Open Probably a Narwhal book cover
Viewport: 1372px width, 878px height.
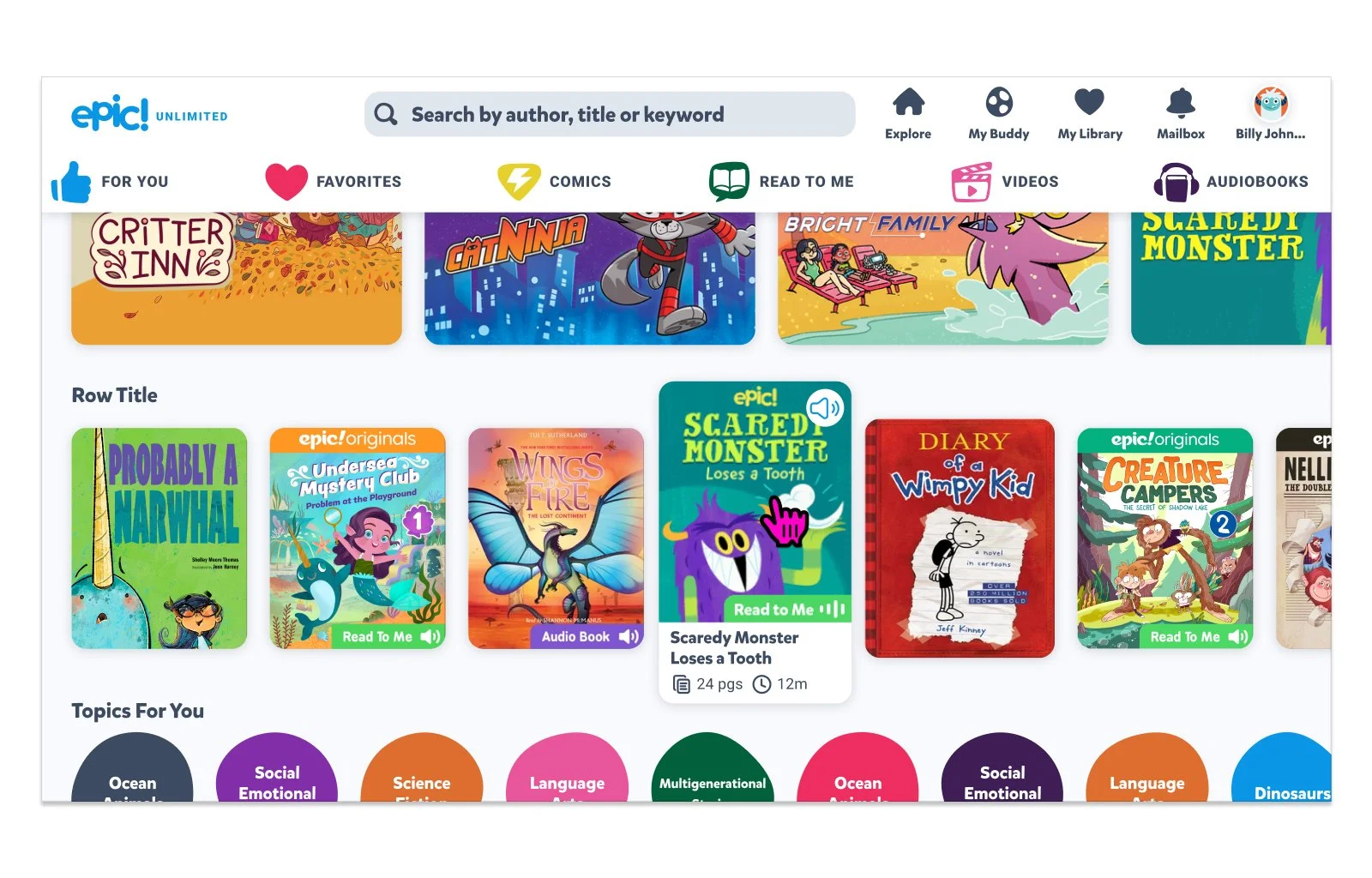point(159,538)
